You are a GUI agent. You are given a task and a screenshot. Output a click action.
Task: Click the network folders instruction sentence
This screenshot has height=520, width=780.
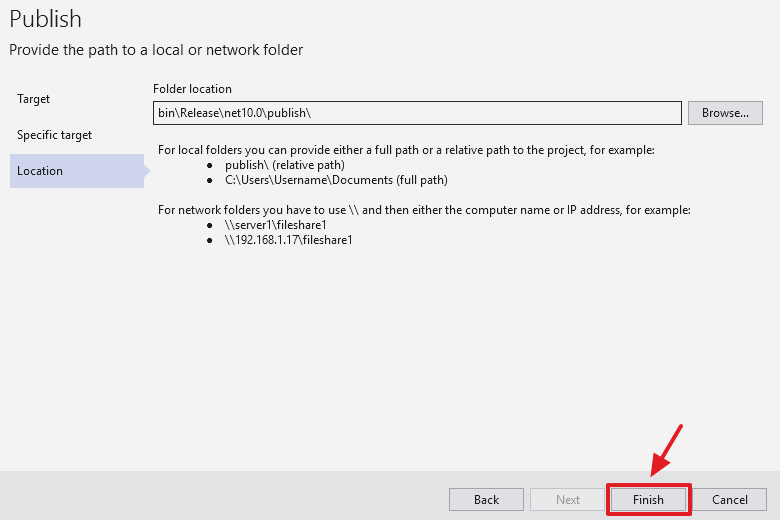click(424, 210)
